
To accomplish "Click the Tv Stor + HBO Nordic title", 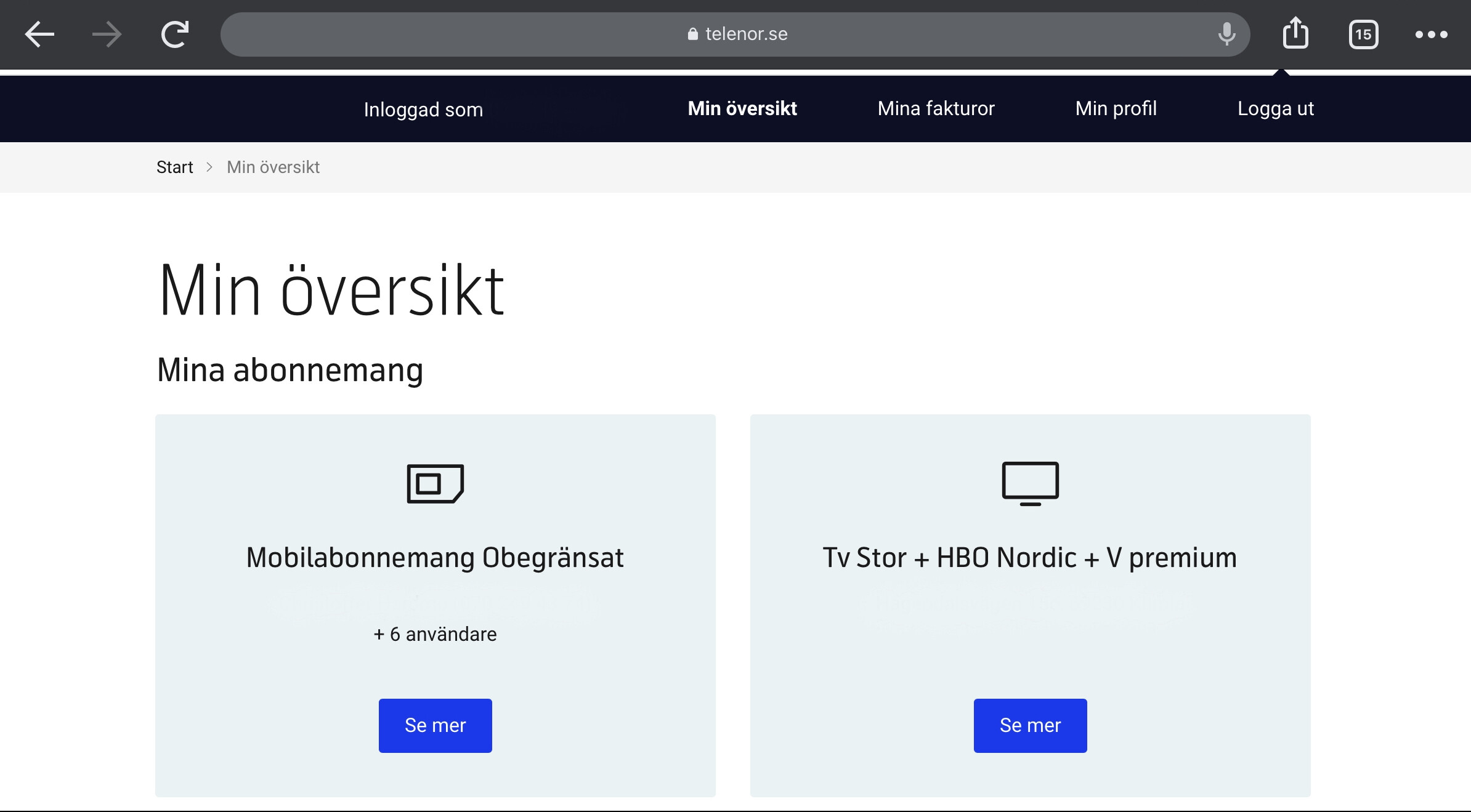I will click(1030, 558).
